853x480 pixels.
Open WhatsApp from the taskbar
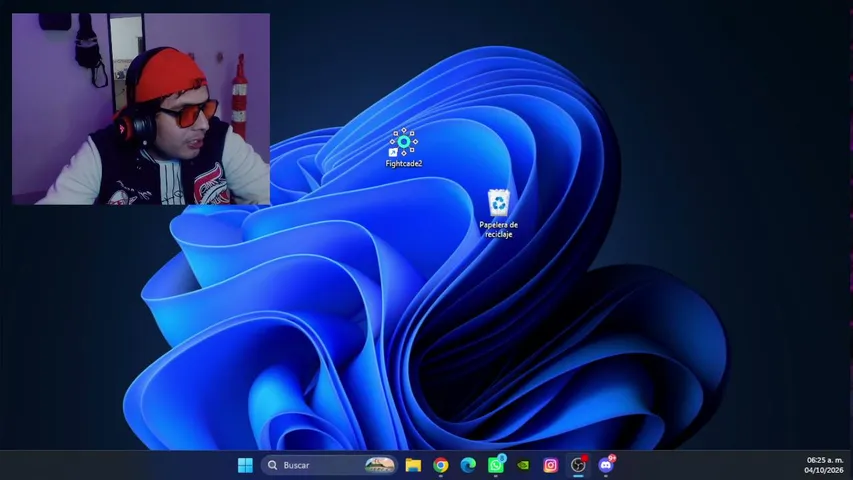click(496, 465)
